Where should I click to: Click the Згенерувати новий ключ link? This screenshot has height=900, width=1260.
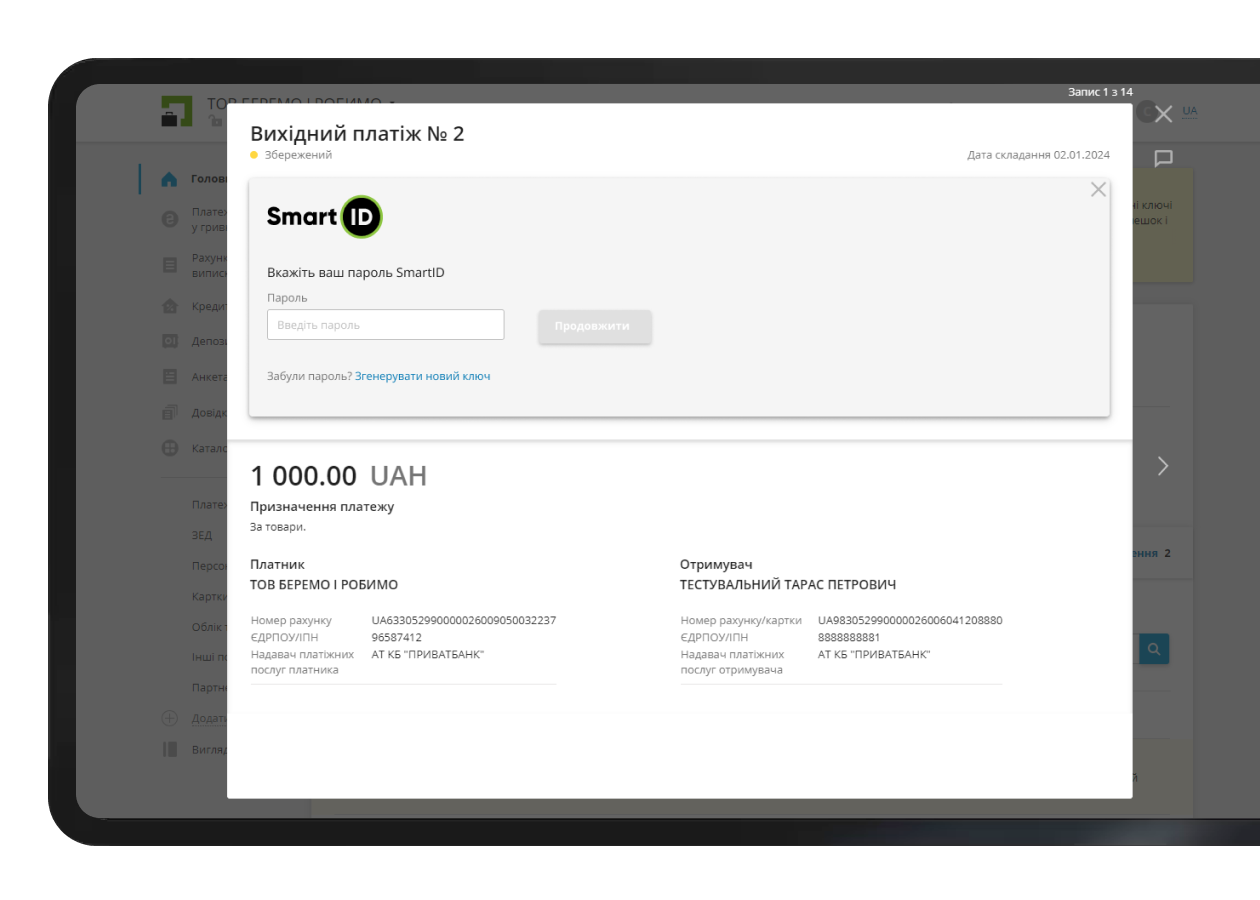[x=424, y=378]
